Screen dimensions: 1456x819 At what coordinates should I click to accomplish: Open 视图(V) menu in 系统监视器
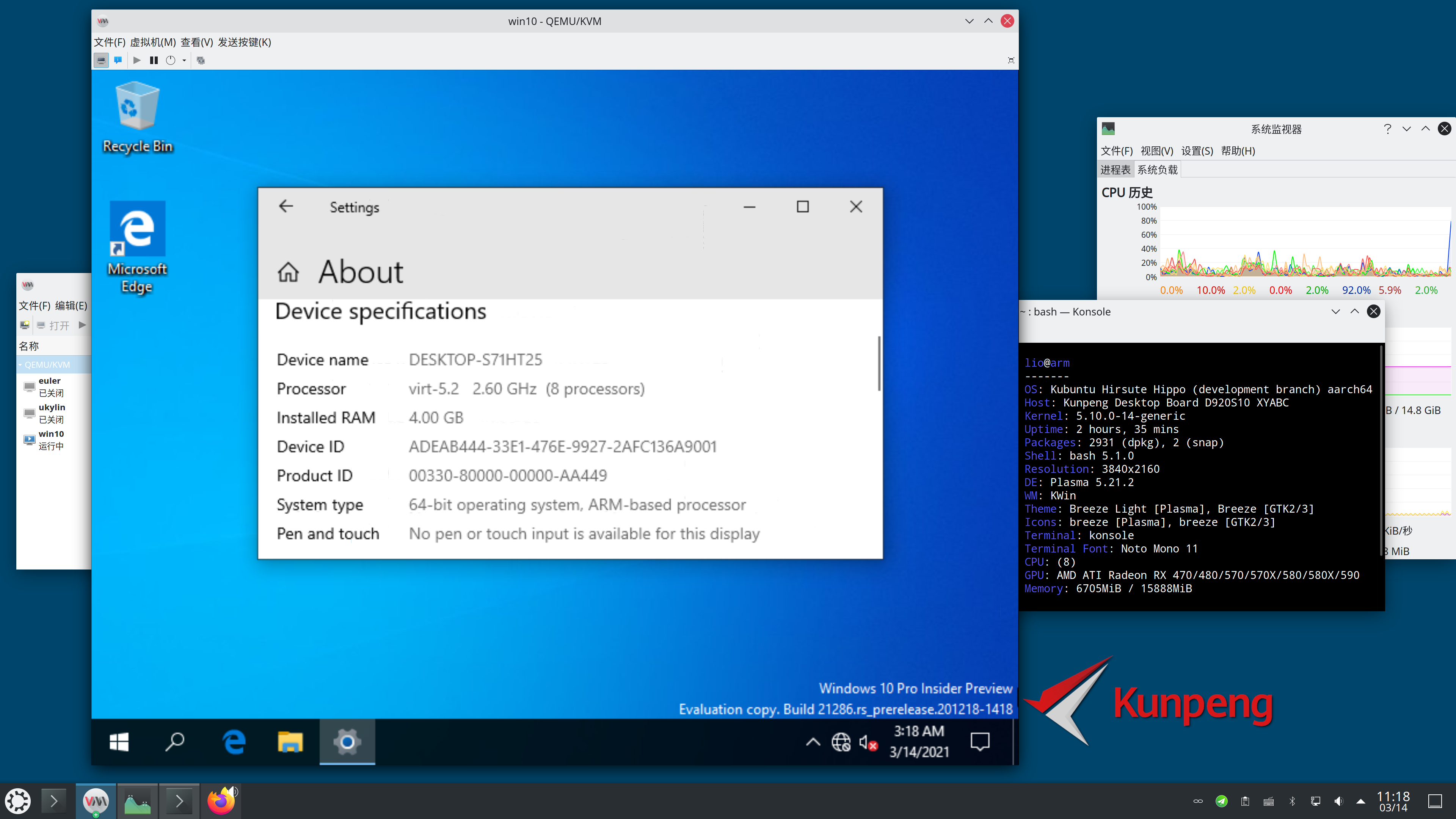pos(1156,151)
